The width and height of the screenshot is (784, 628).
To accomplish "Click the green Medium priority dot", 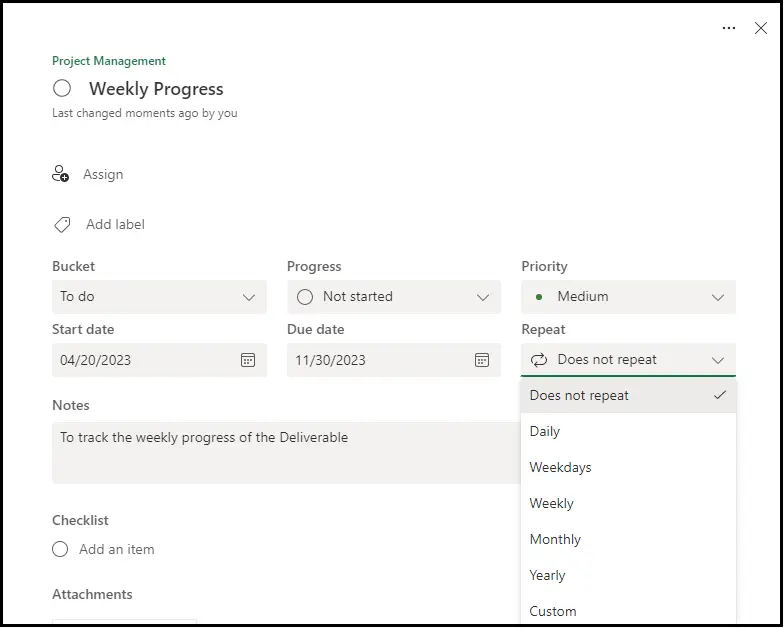I will point(540,297).
